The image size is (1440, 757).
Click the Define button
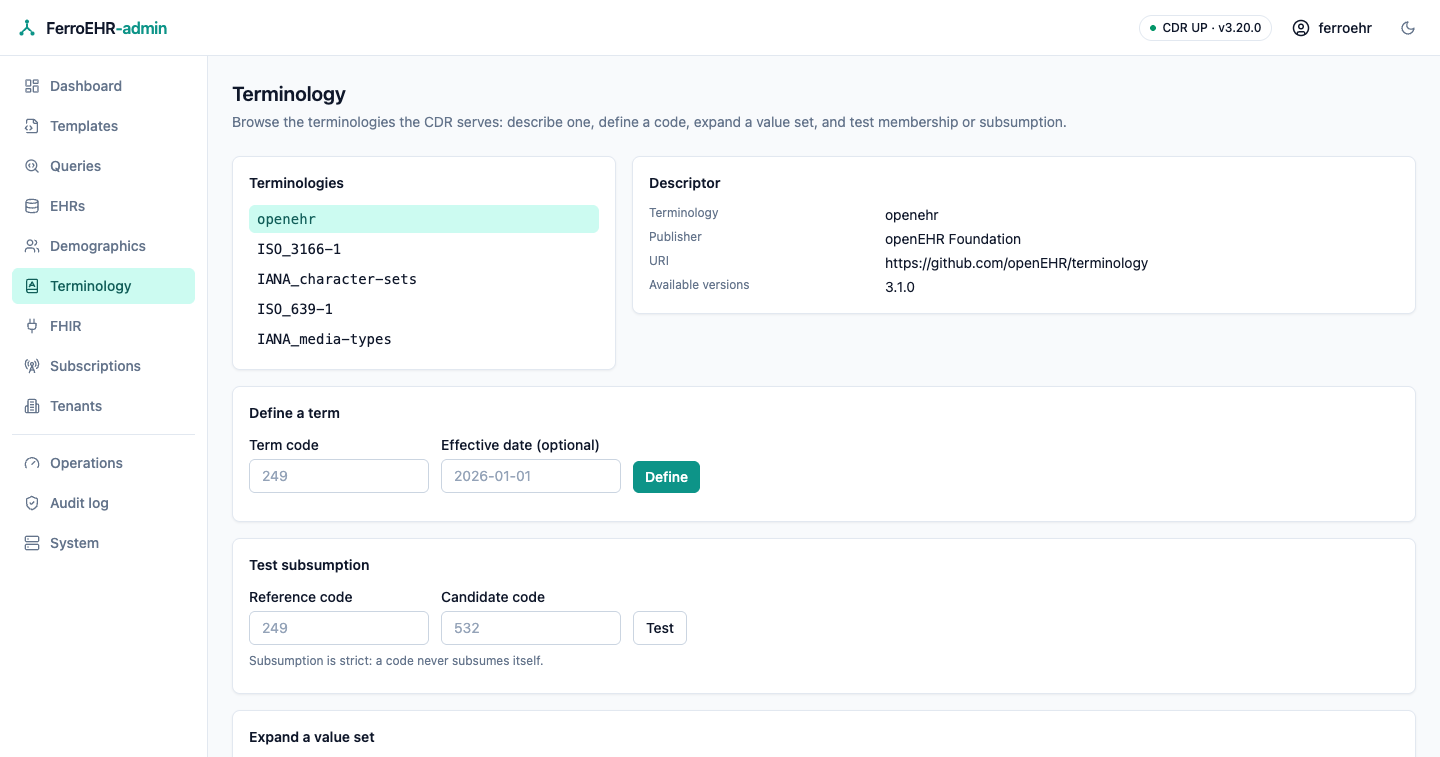tap(666, 477)
